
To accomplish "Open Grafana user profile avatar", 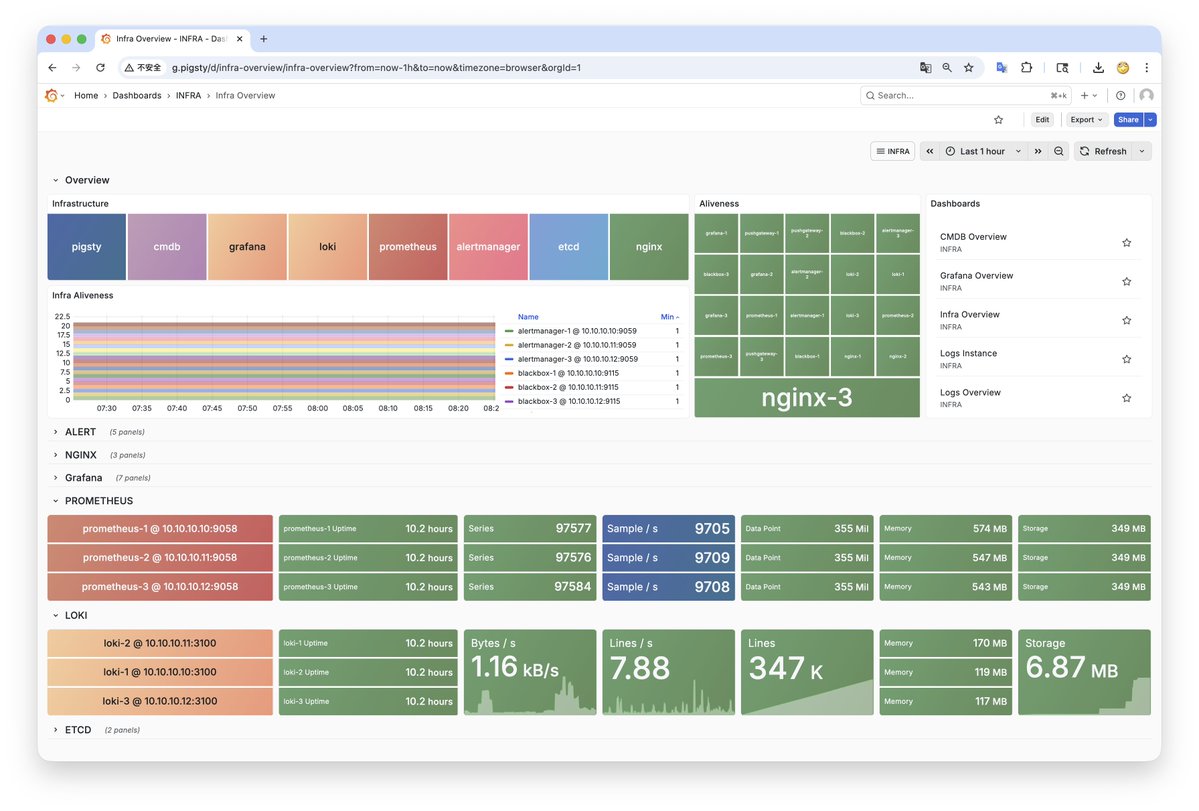I will [1146, 96].
